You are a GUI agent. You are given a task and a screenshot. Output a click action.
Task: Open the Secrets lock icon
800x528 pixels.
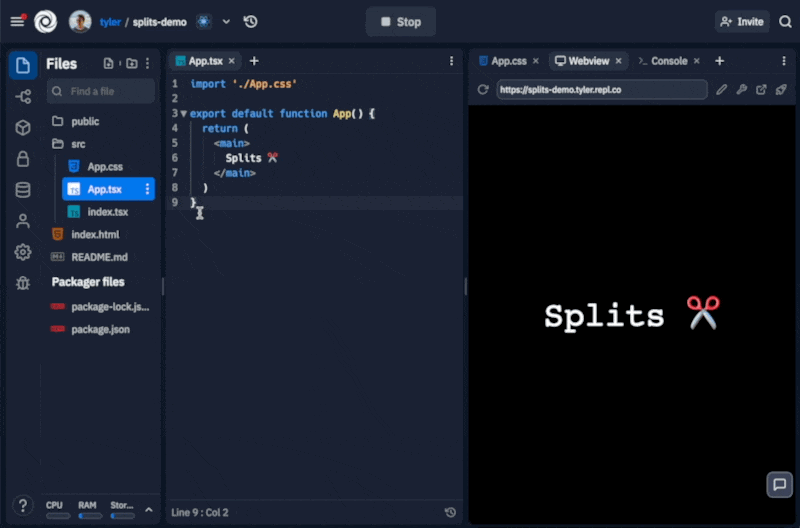[22, 159]
